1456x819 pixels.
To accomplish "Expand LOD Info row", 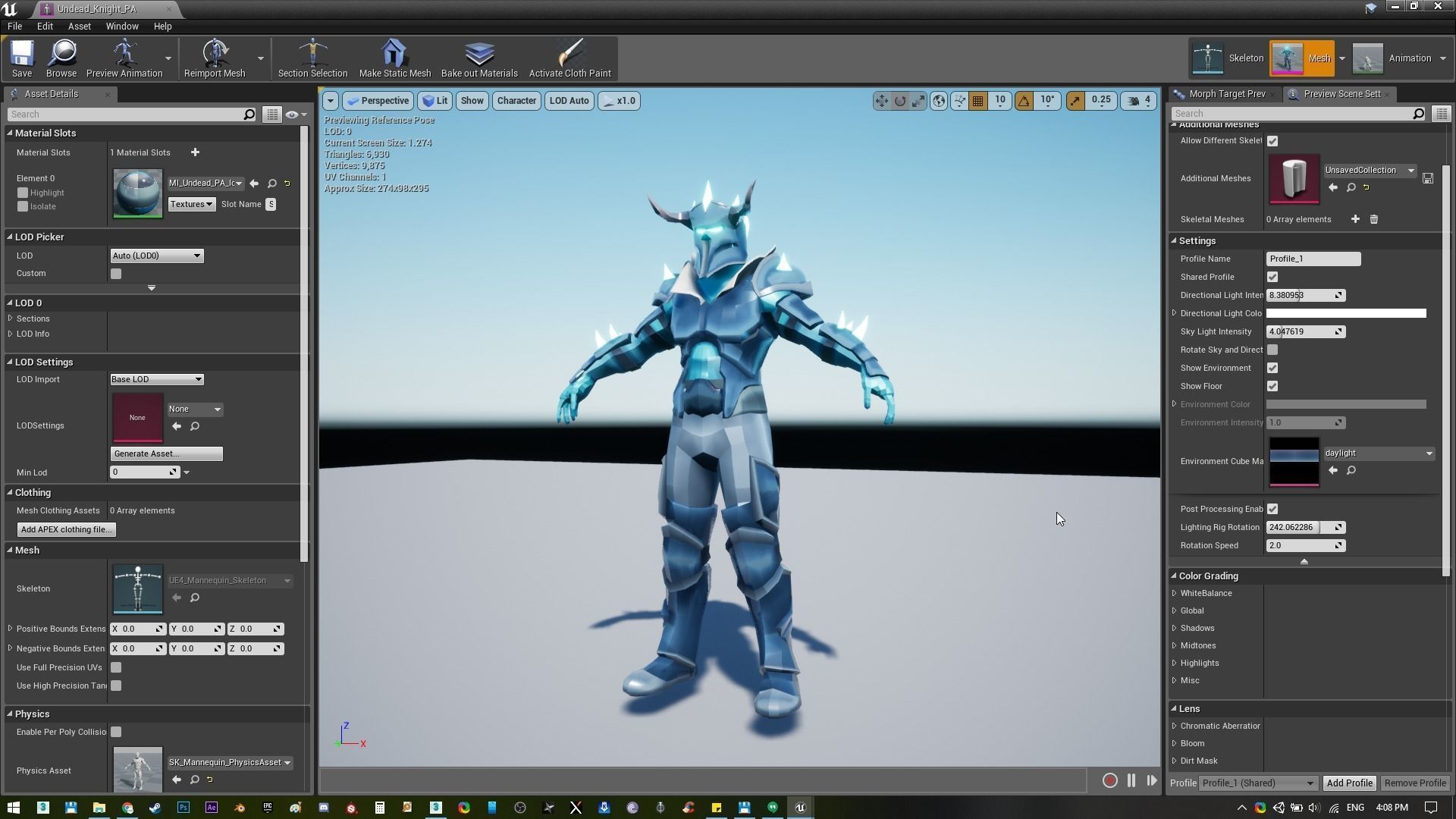I will (11, 334).
